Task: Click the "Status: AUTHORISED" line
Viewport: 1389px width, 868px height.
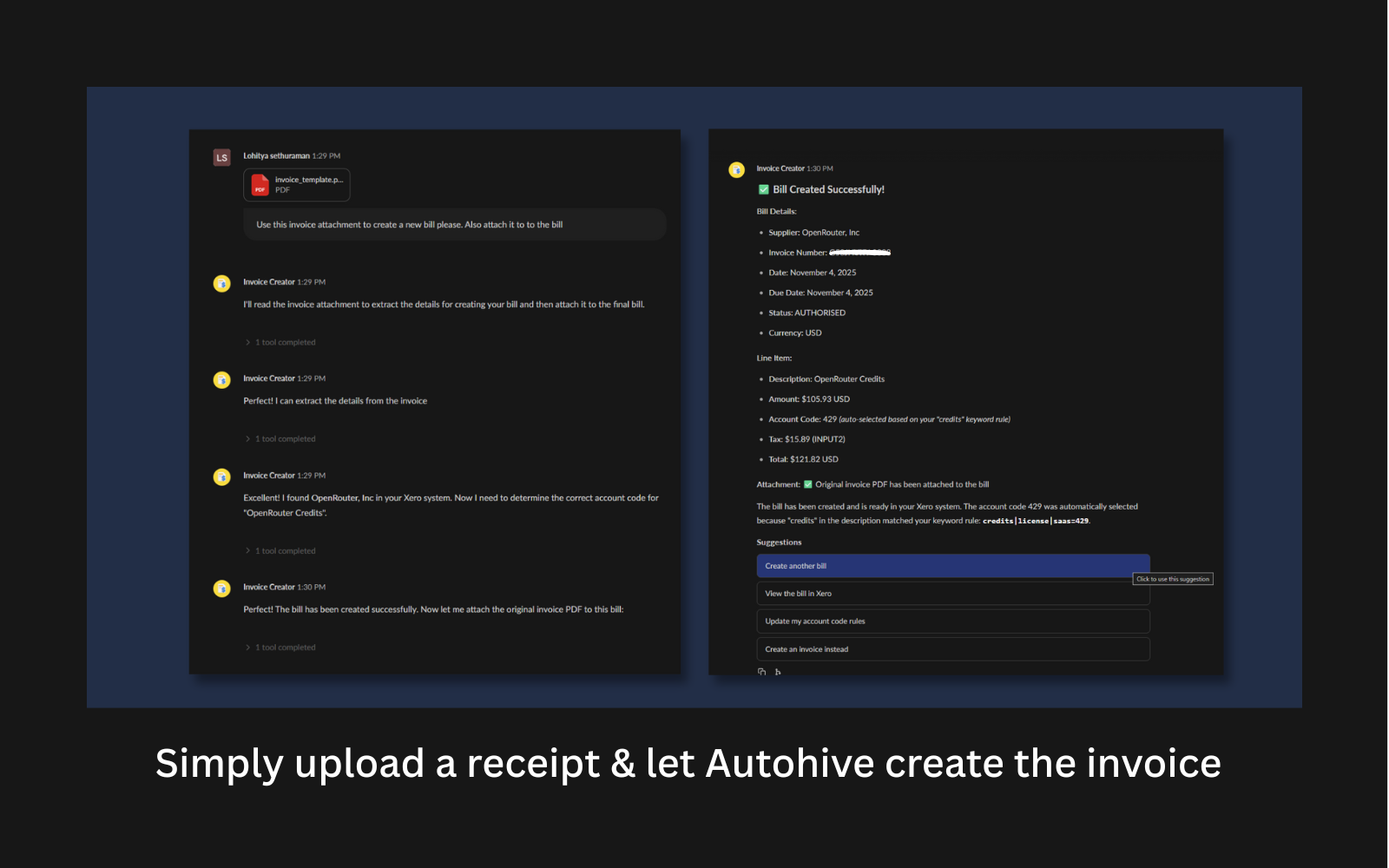Action: (806, 313)
